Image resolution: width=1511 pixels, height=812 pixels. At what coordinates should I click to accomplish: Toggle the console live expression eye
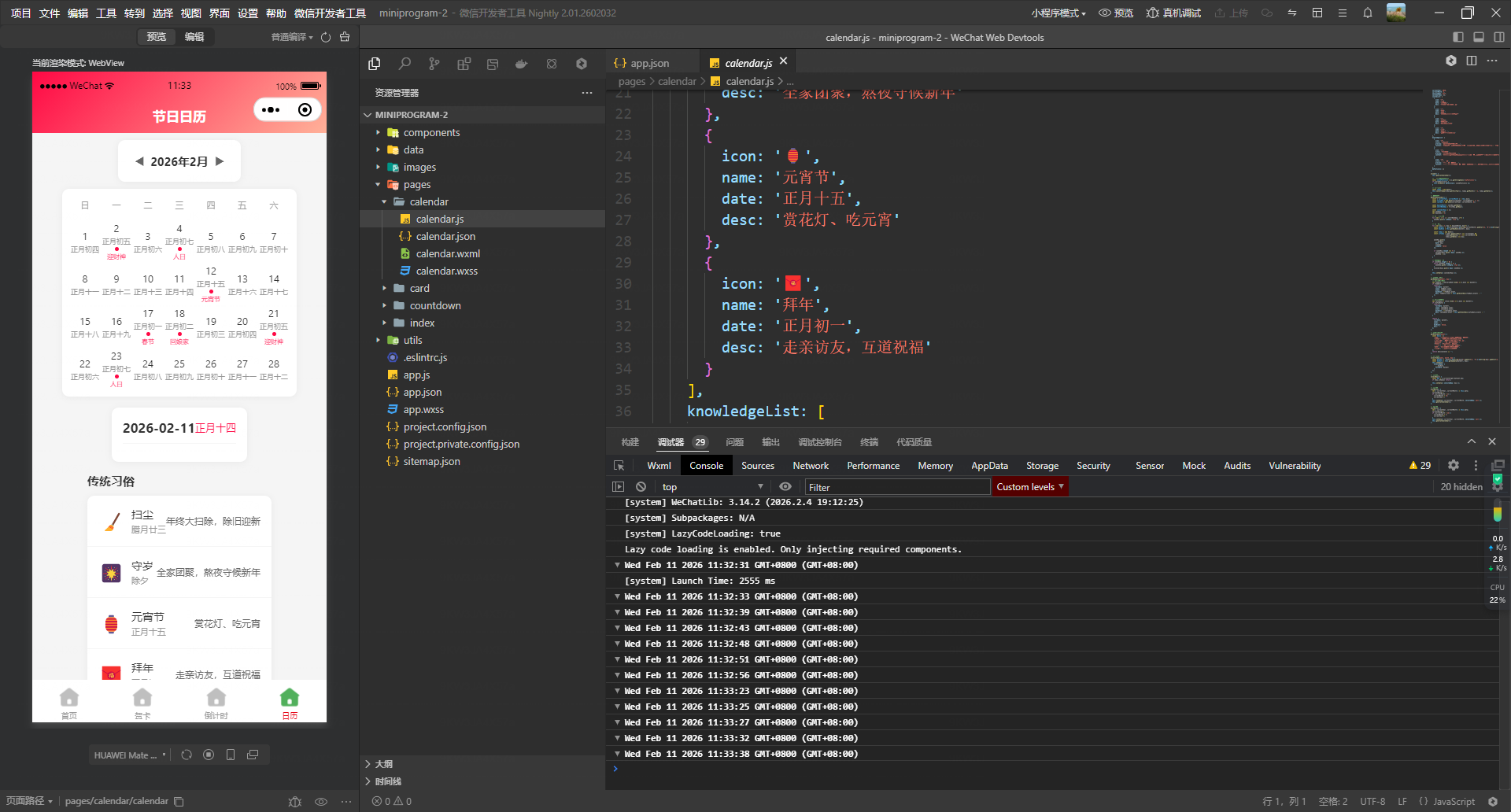(x=785, y=487)
